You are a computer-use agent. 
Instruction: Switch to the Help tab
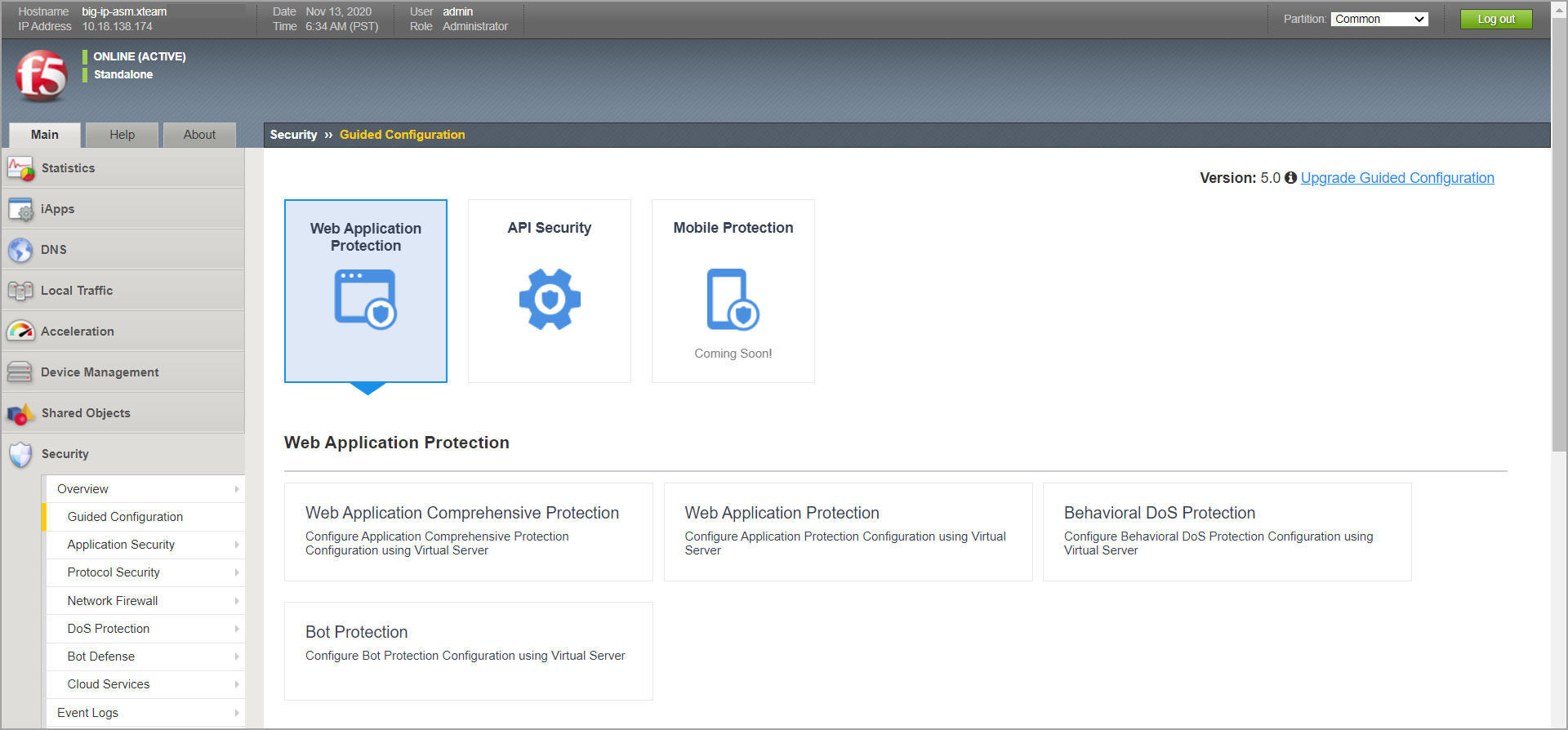pos(122,135)
